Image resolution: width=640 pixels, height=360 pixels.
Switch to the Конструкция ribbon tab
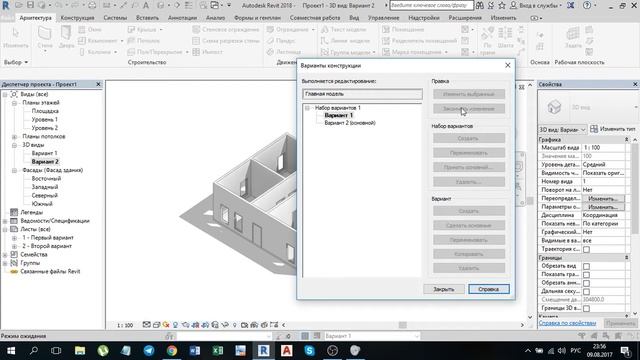[77, 18]
